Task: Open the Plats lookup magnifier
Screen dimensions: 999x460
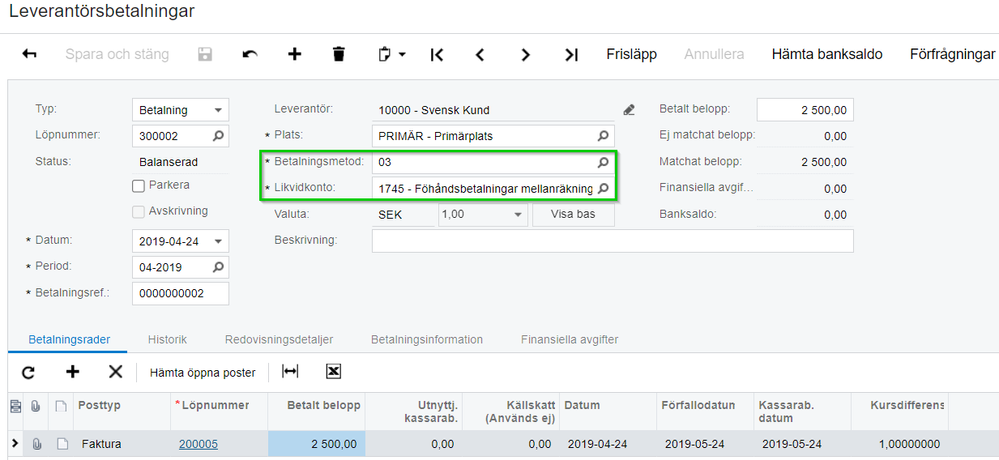Action: point(603,136)
